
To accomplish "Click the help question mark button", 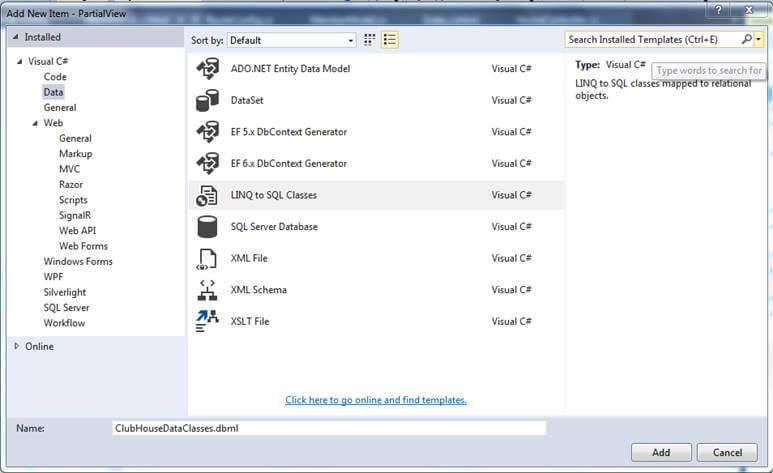I will point(719,10).
